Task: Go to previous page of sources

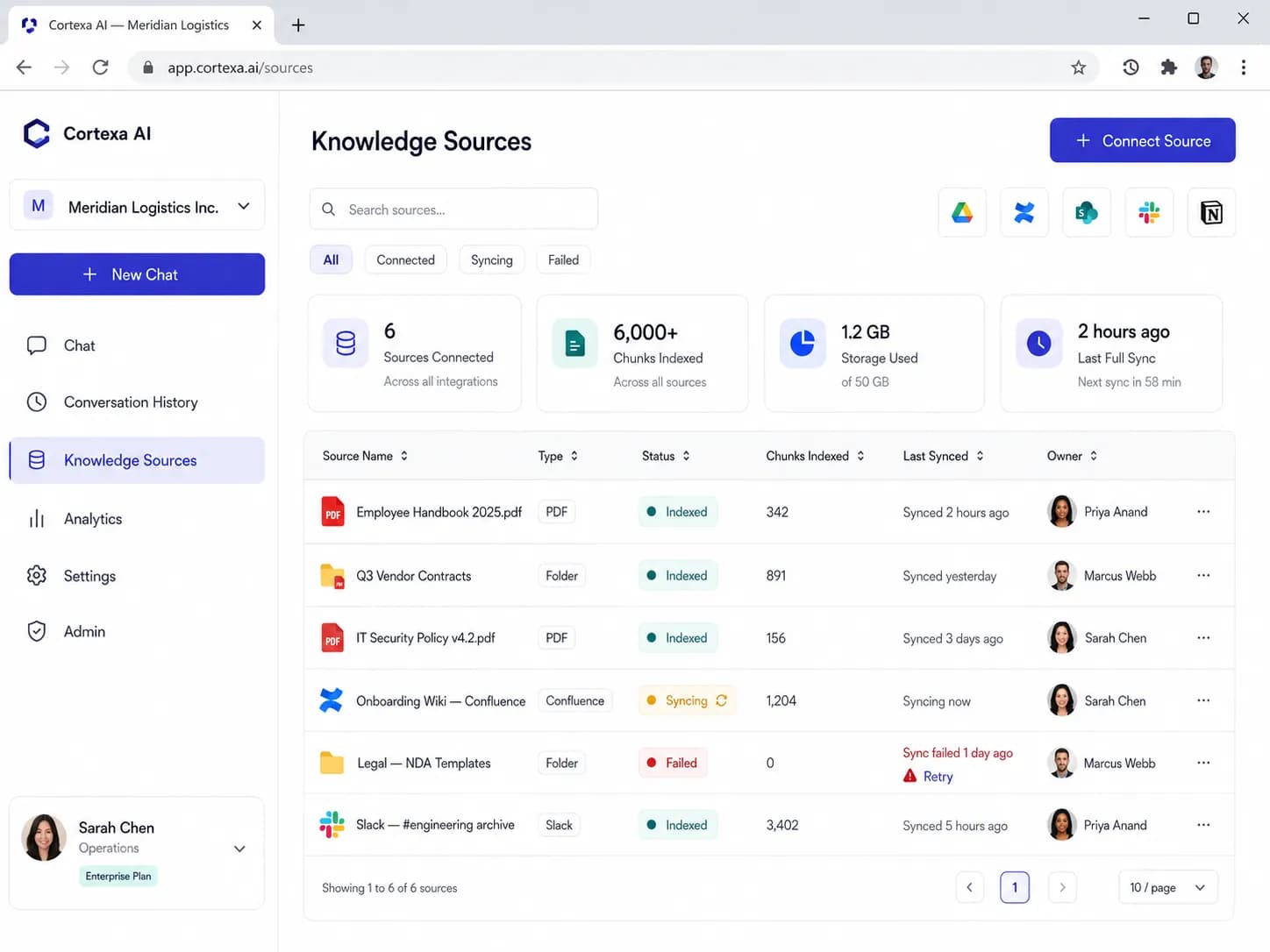Action: [969, 887]
